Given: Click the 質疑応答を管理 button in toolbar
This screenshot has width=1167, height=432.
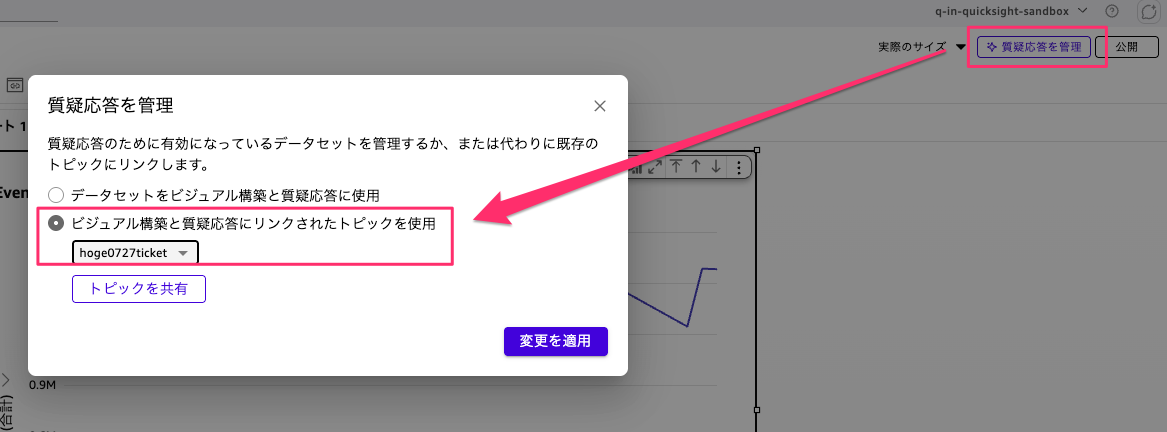Looking at the screenshot, I should tap(1034, 47).
